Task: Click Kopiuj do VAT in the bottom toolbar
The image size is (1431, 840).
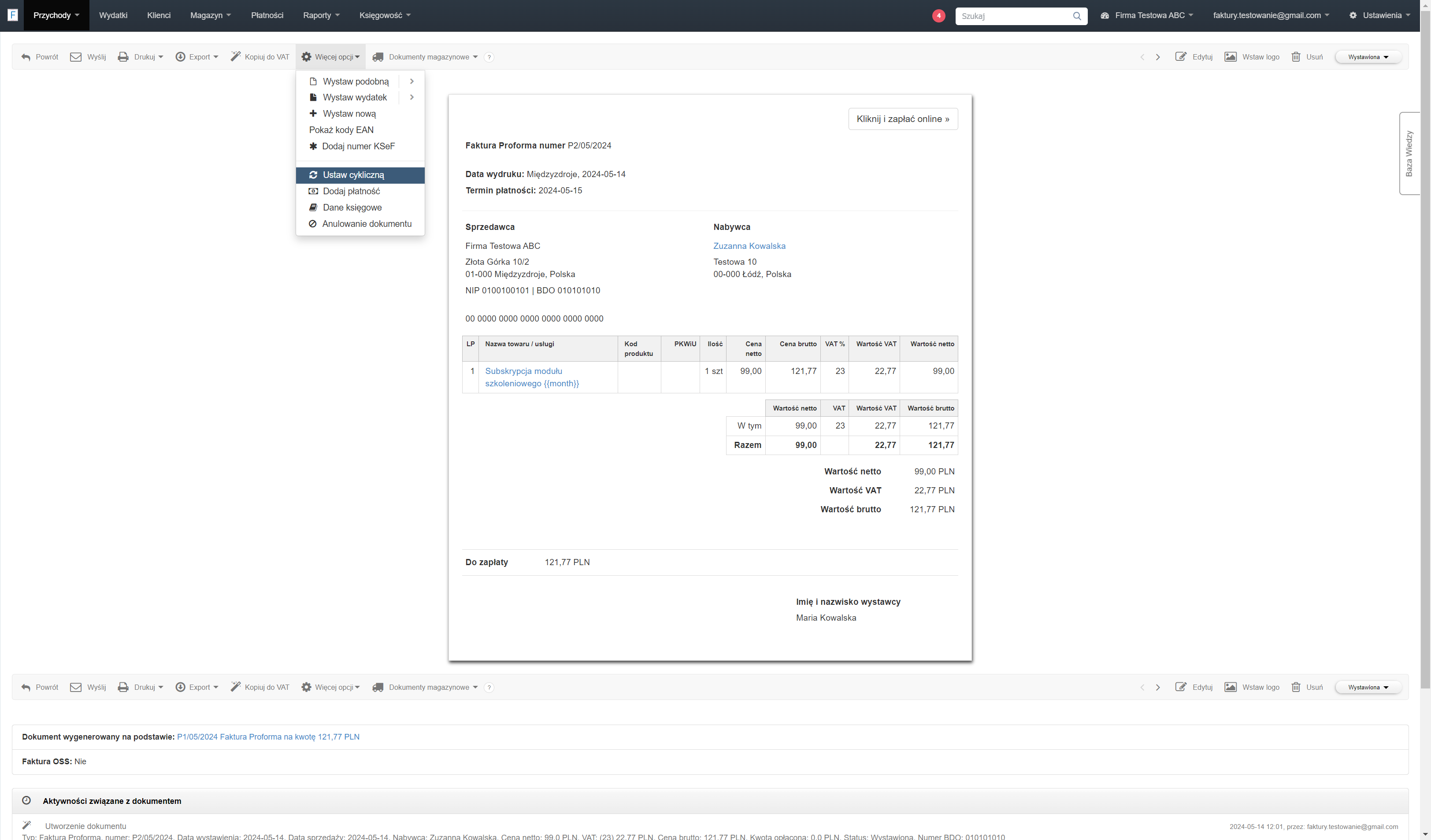Action: tap(260, 687)
